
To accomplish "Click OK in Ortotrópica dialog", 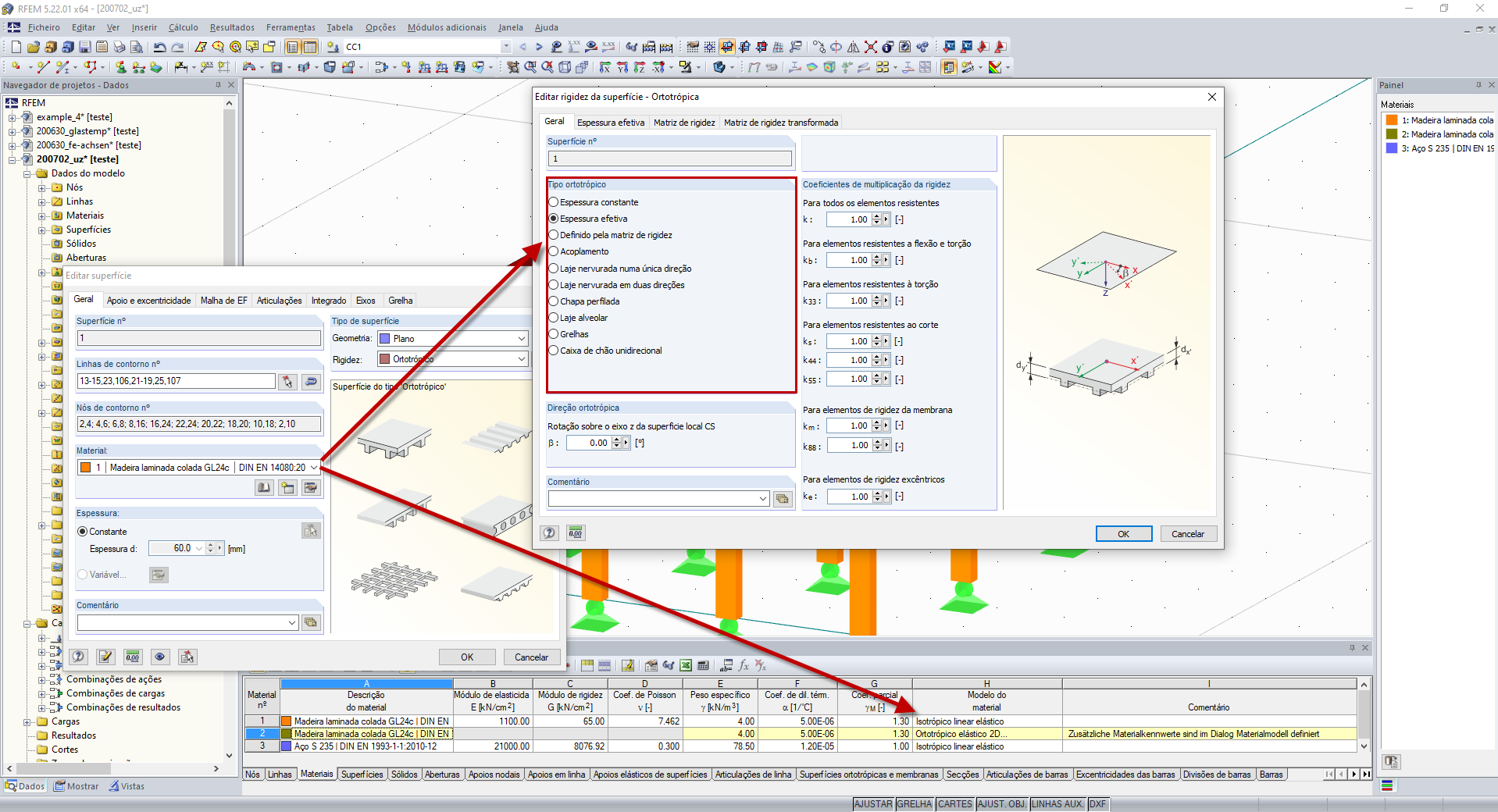I will tap(1123, 534).
